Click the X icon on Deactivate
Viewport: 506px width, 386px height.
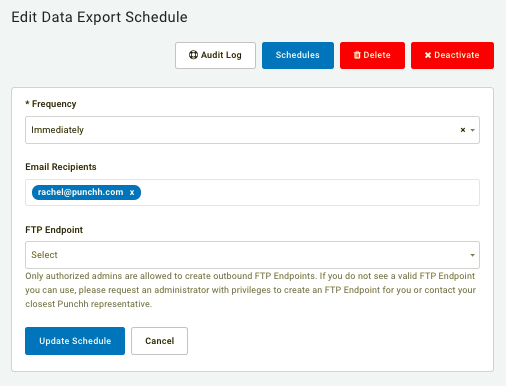click(x=428, y=55)
